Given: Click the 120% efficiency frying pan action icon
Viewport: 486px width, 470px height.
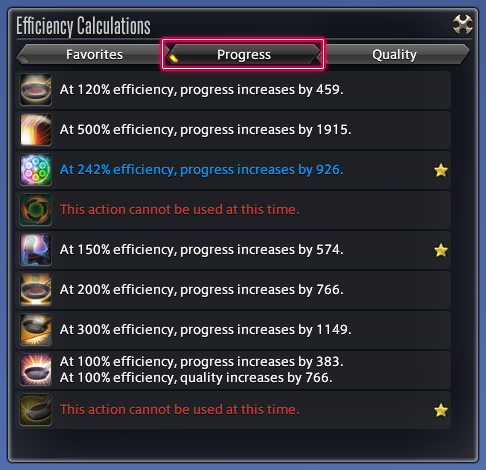Looking at the screenshot, I should click(x=36, y=90).
